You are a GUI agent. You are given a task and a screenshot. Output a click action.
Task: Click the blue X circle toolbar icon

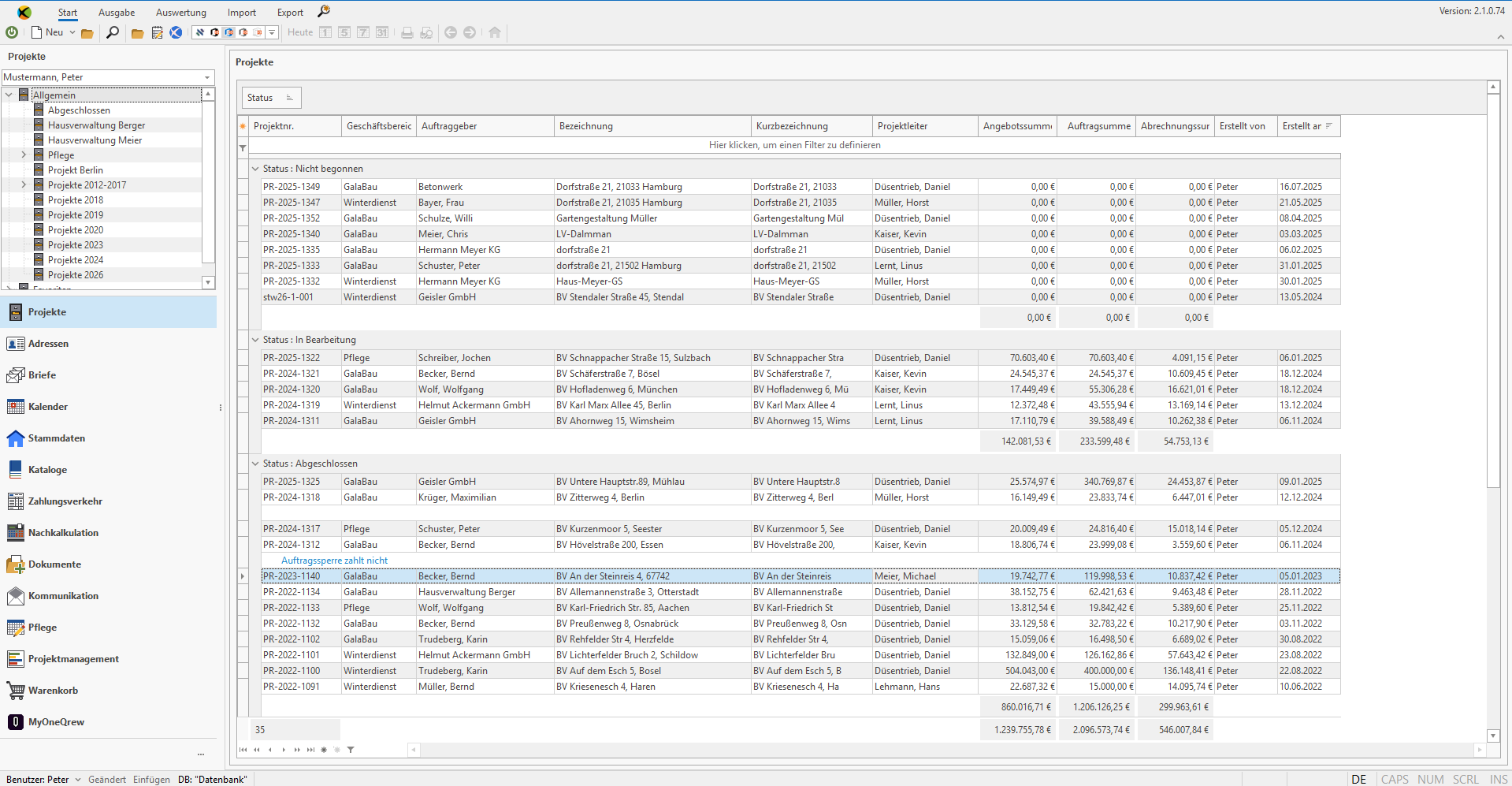pos(176,32)
